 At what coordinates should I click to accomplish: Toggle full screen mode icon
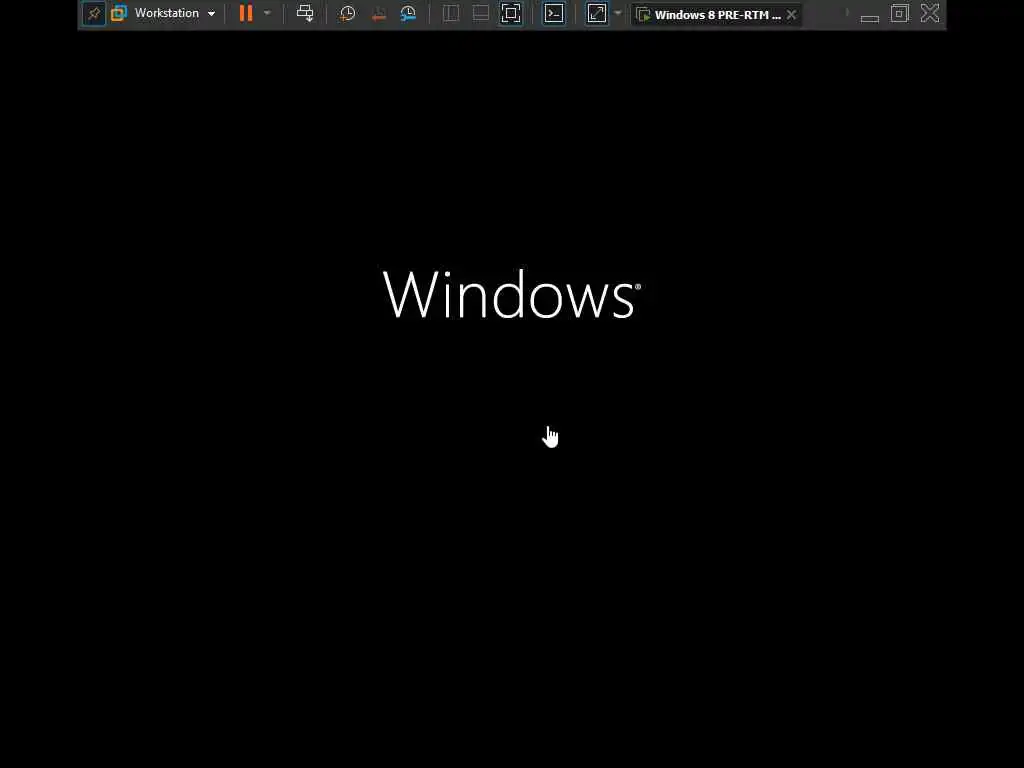511,13
